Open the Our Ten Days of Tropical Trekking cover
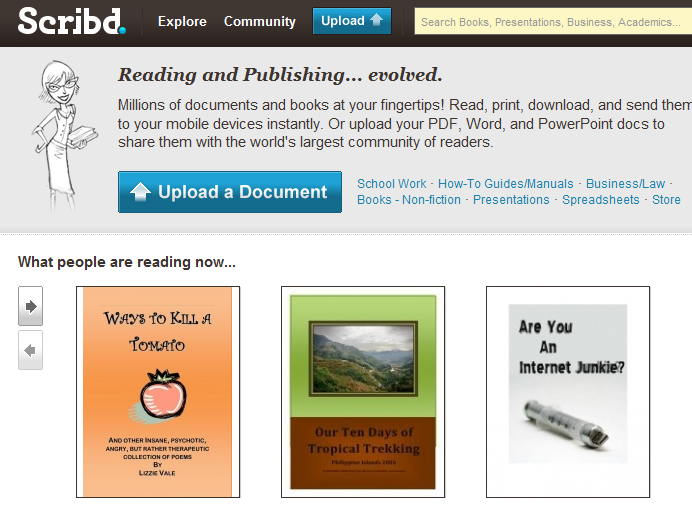The image size is (692, 516). point(363,392)
